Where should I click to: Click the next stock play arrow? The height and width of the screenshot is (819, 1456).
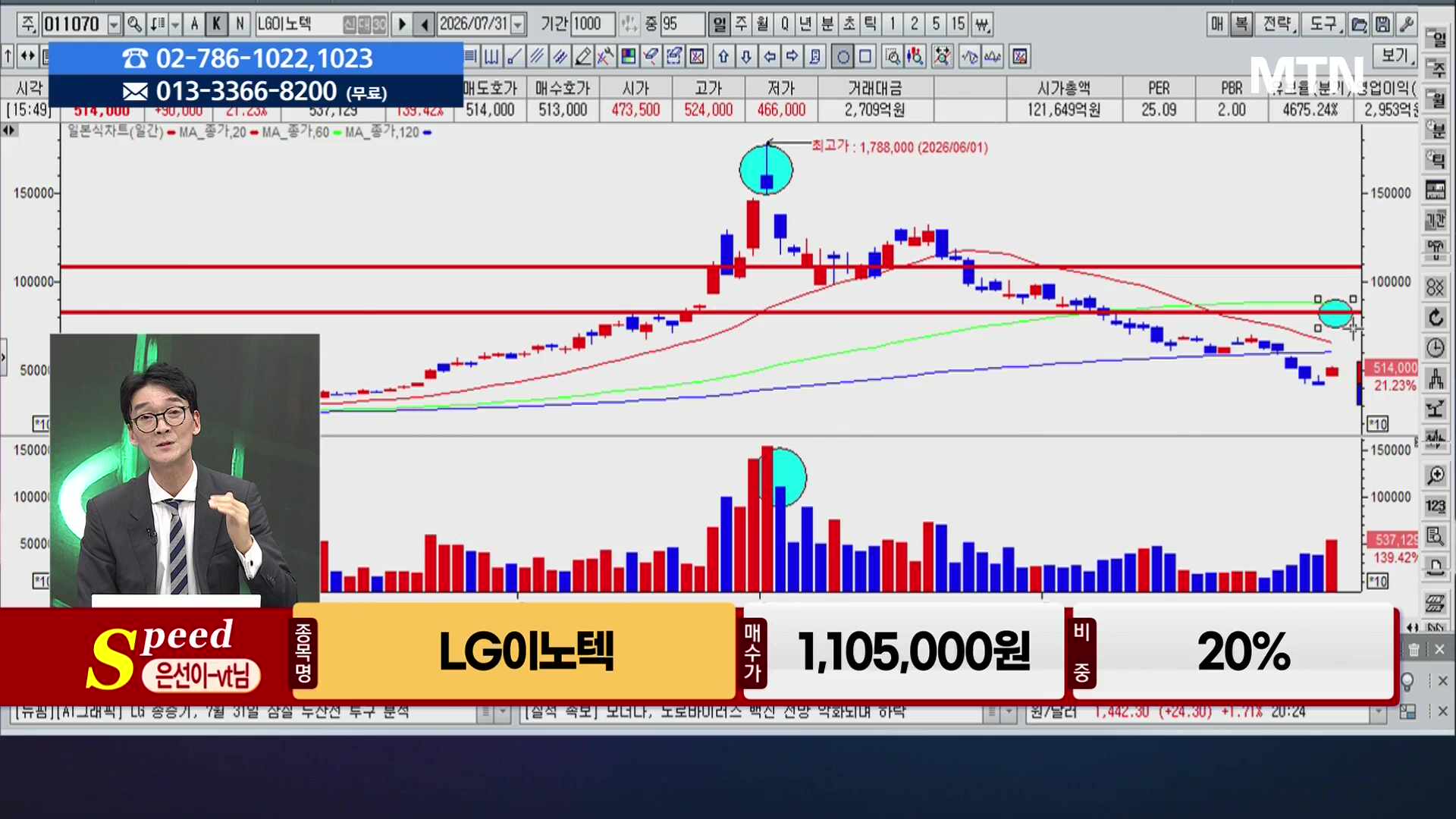click(x=403, y=24)
